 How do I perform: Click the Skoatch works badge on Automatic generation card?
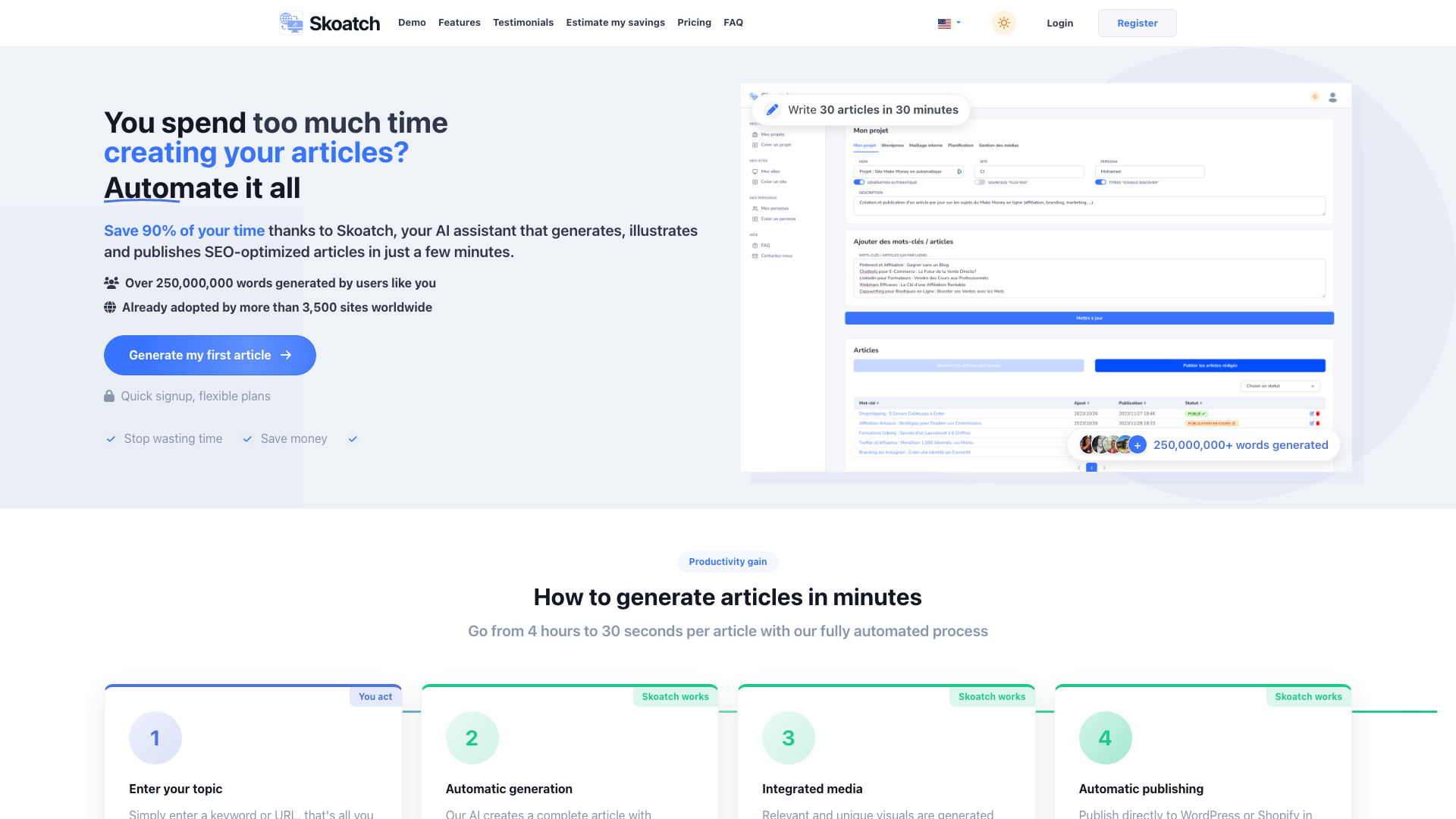point(675,697)
